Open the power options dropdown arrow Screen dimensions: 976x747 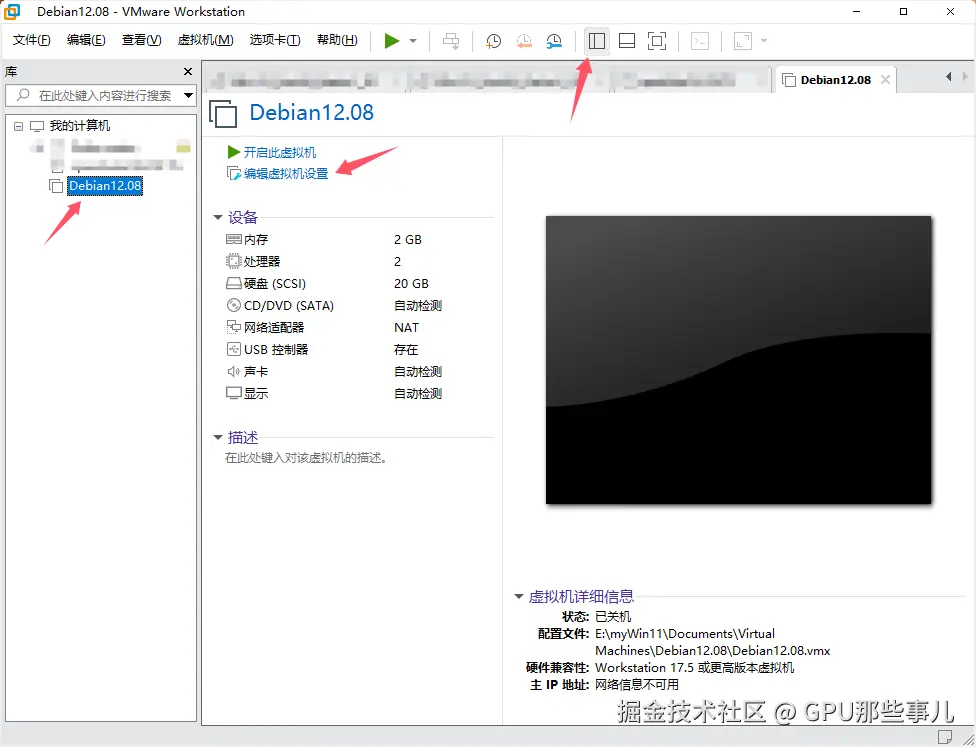pyautogui.click(x=411, y=40)
